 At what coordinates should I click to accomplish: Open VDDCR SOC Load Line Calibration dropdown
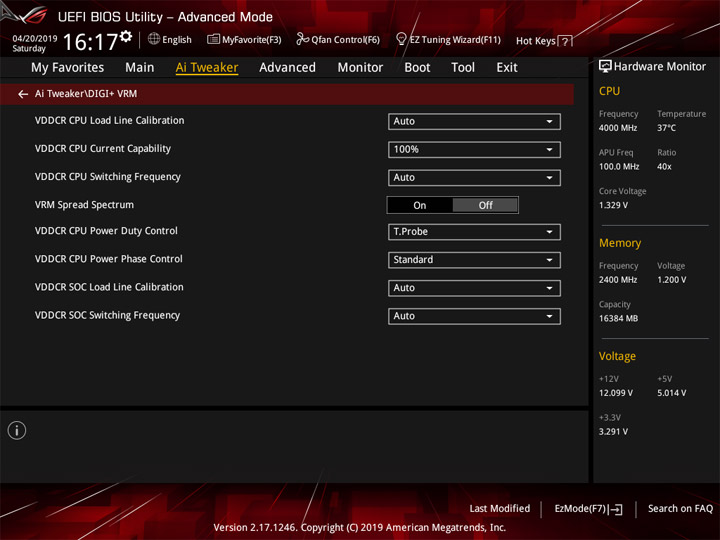coord(474,288)
